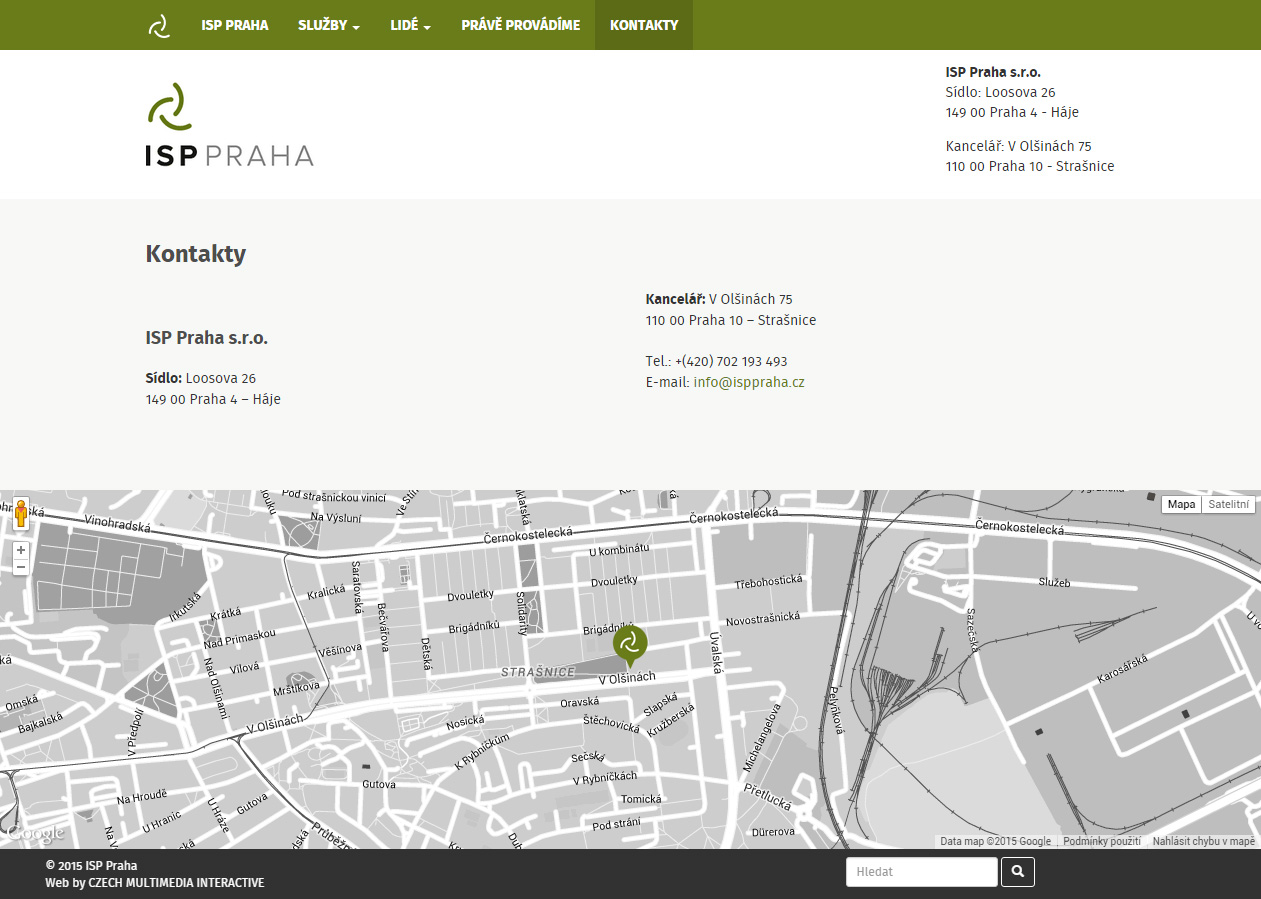Go to PRÁVĚ PROVÁDÍME page
Image resolution: width=1261 pixels, height=899 pixels.
[521, 25]
